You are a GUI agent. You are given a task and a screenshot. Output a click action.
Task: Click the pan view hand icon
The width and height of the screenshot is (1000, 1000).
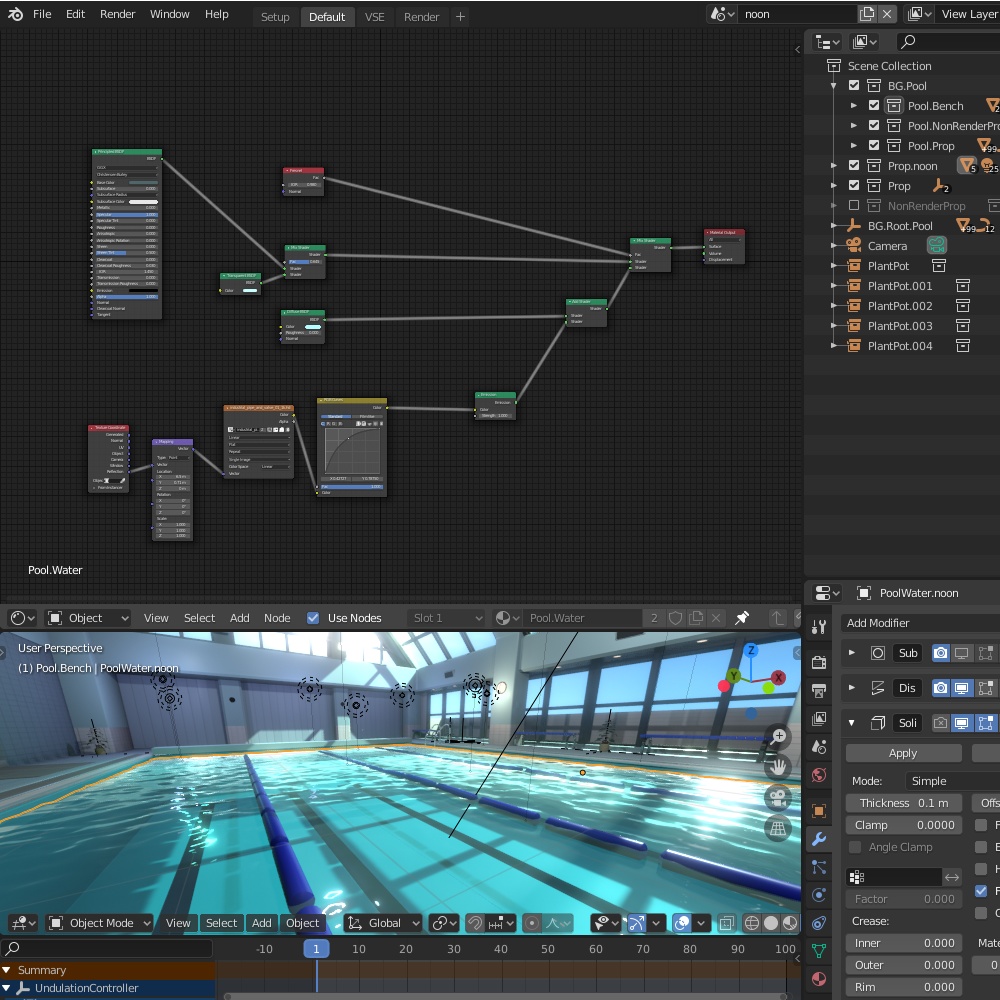[x=778, y=767]
